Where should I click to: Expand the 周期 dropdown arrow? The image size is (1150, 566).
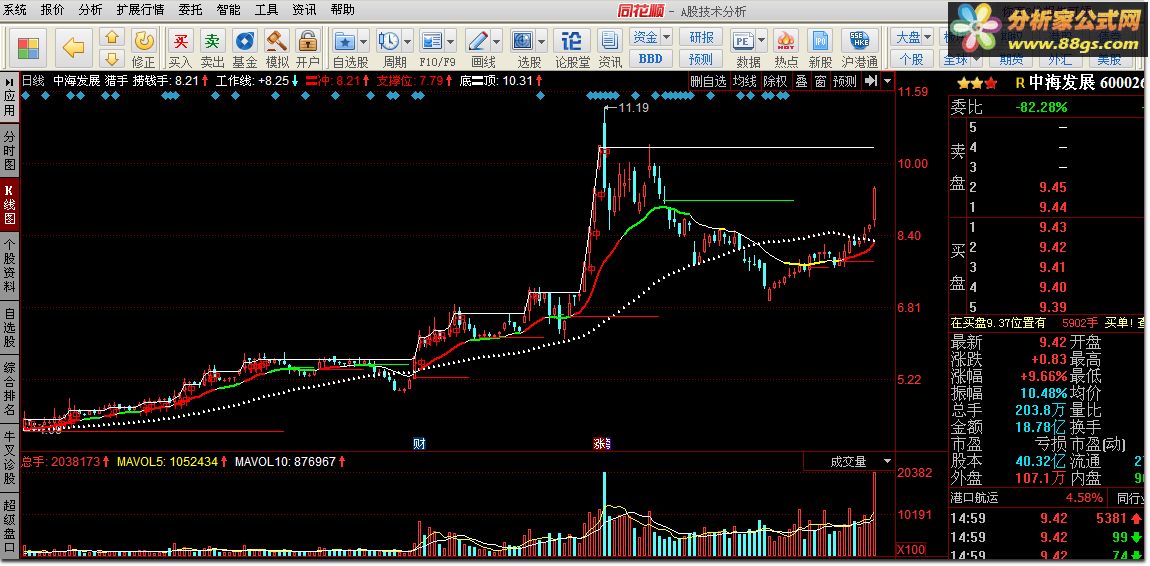point(407,41)
